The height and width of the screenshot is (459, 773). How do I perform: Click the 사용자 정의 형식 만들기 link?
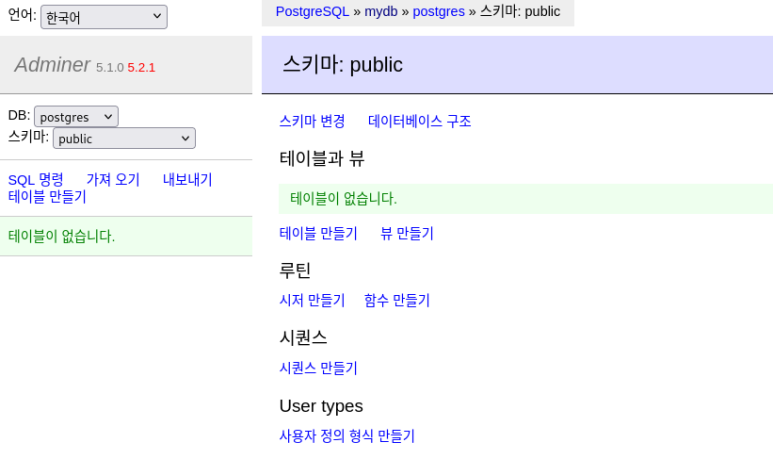(347, 436)
